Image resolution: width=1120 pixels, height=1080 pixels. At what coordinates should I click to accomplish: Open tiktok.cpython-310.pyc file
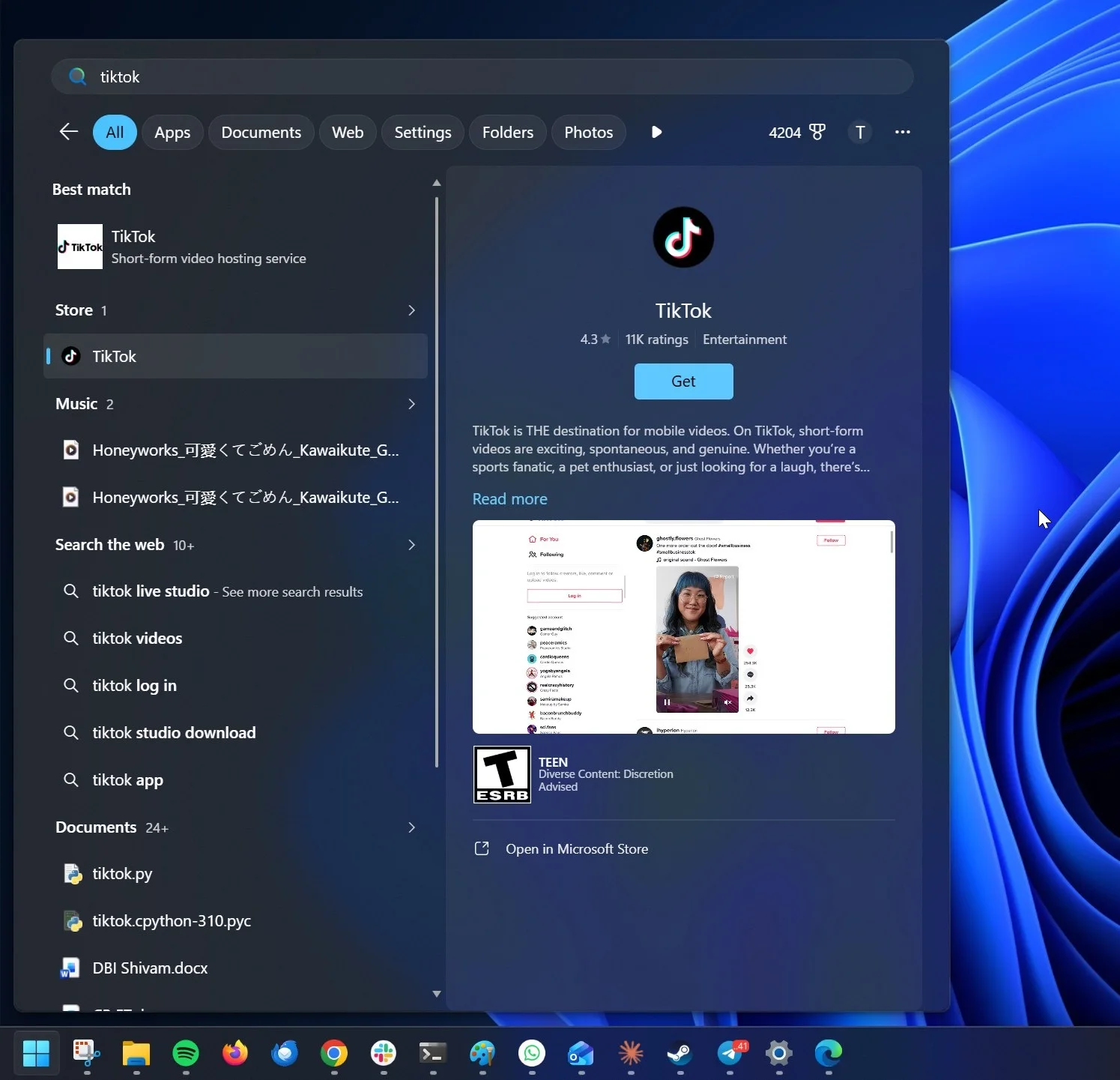pos(235,921)
